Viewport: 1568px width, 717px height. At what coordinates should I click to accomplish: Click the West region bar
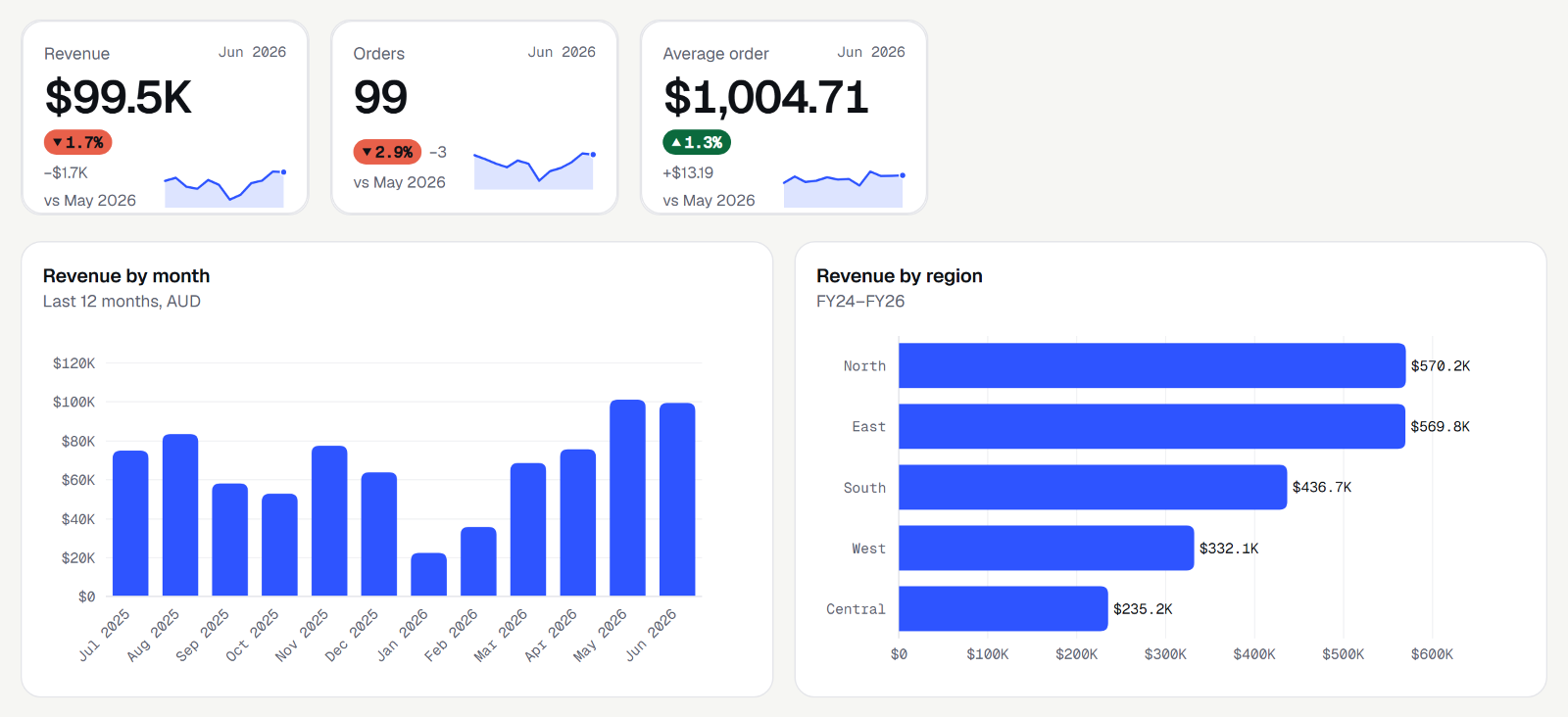(x=1047, y=548)
